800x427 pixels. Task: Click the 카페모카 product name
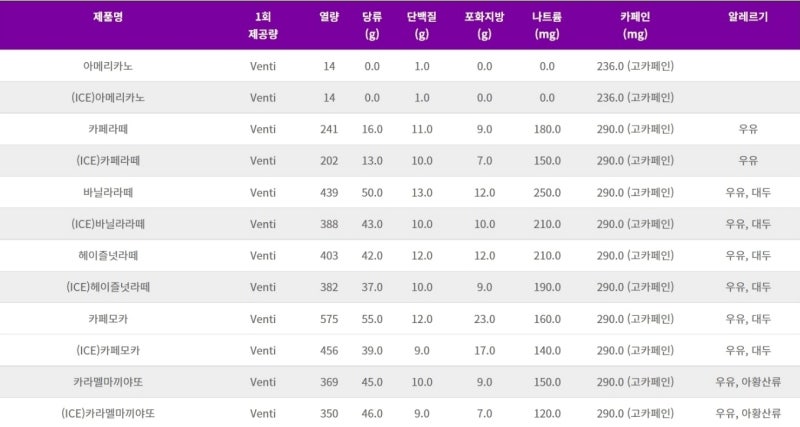(108, 319)
